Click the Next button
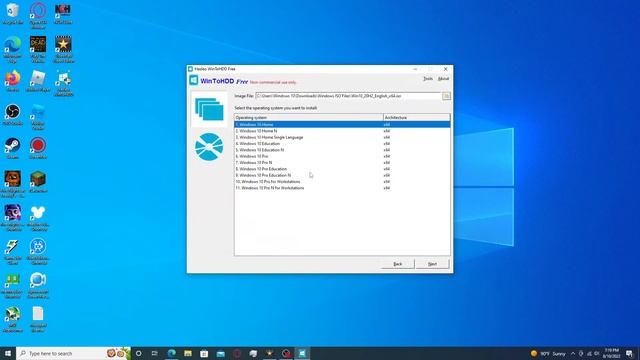The height and width of the screenshot is (360, 640). pyautogui.click(x=432, y=264)
